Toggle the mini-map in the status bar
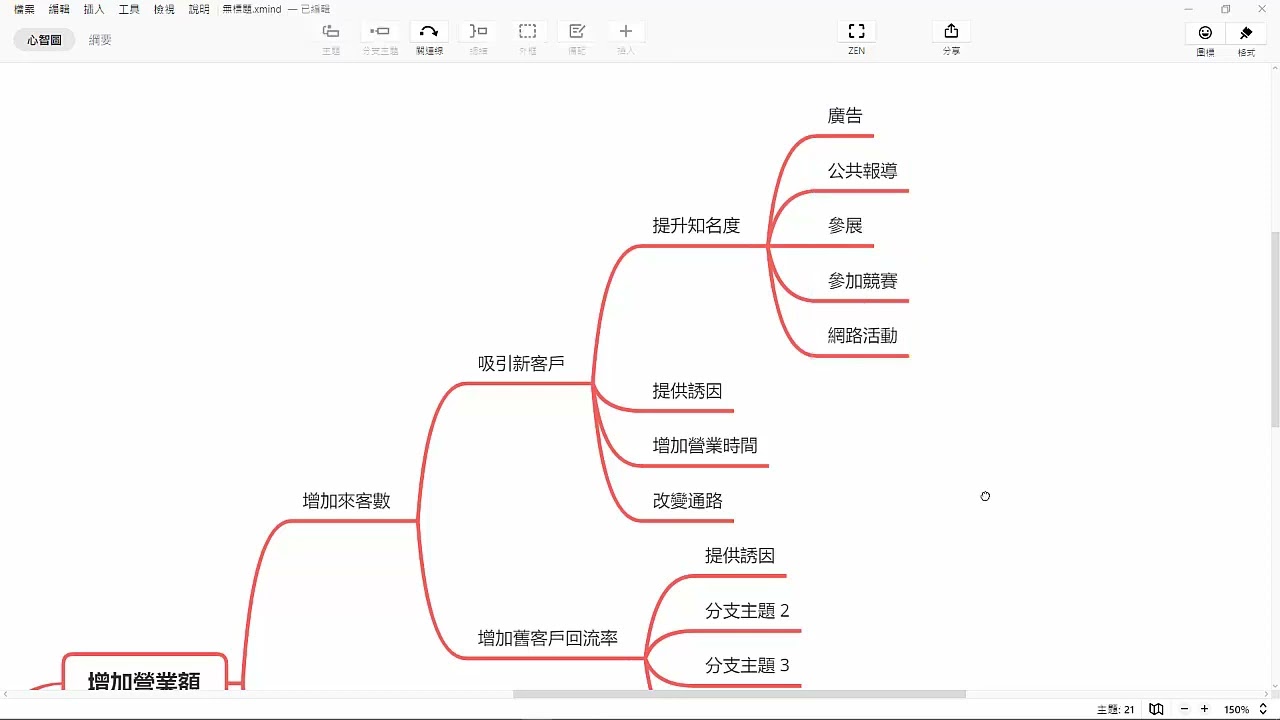This screenshot has height=720, width=1280. tap(1156, 708)
